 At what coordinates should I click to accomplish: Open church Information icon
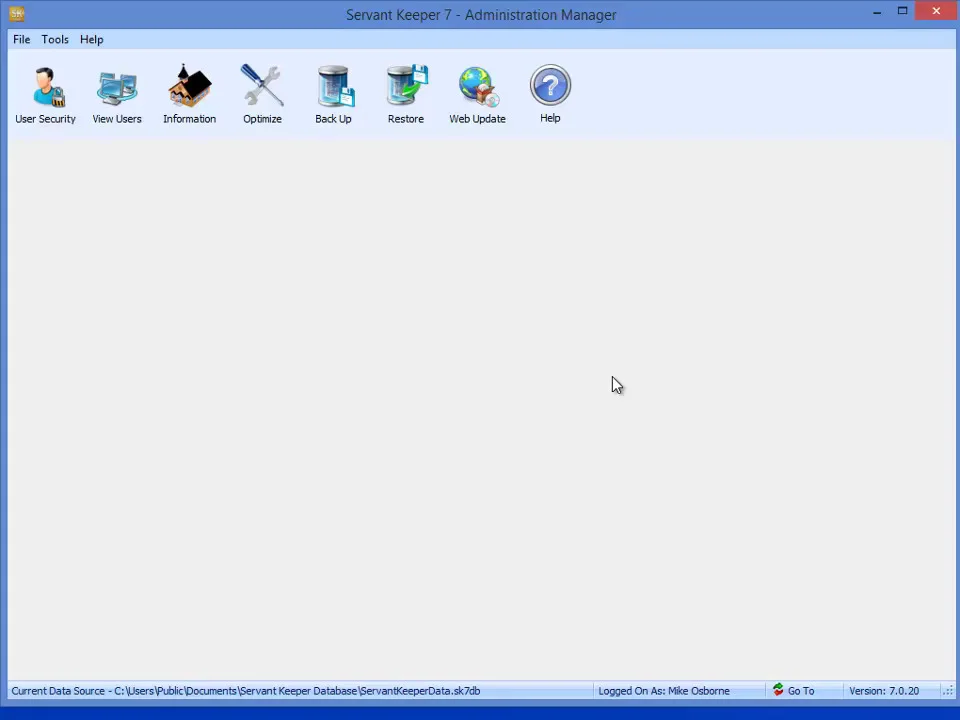point(189,94)
